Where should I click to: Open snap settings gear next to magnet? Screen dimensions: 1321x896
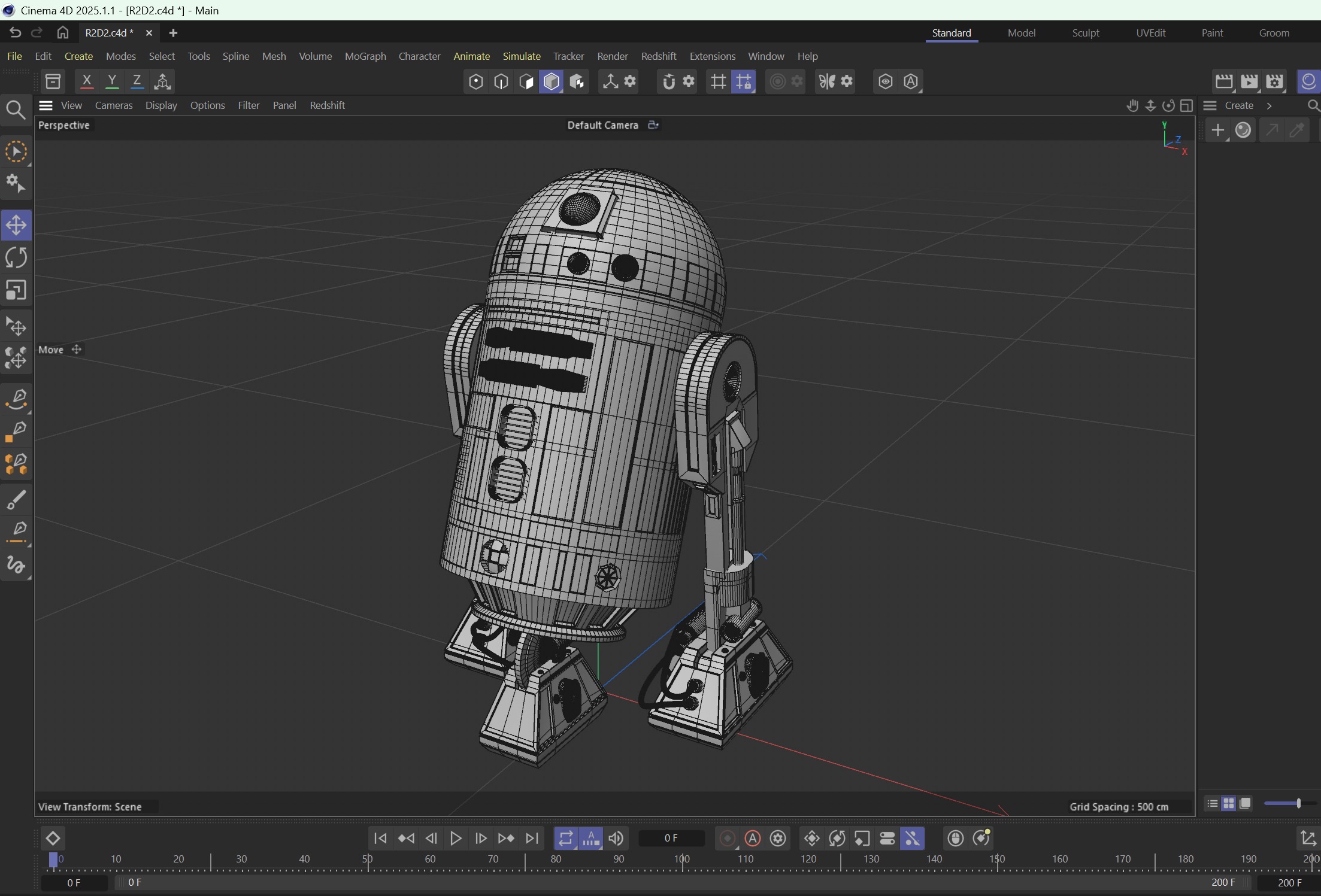(689, 81)
